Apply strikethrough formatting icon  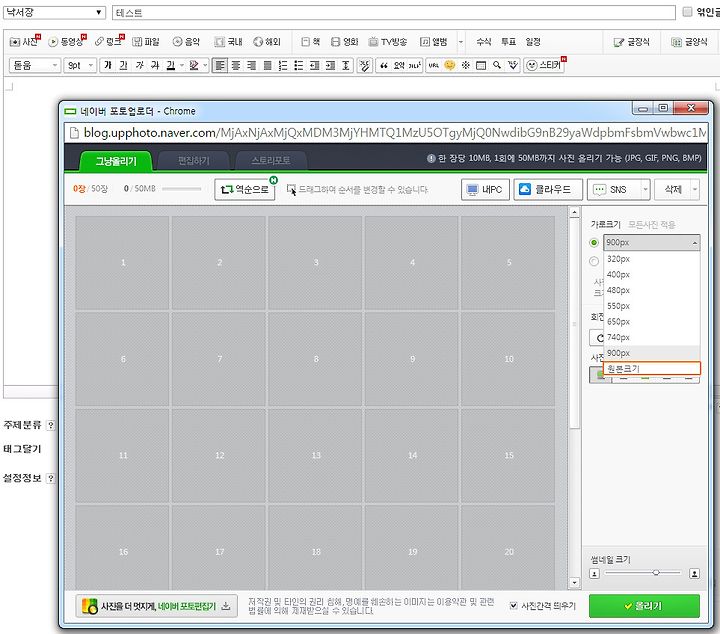coord(155,65)
